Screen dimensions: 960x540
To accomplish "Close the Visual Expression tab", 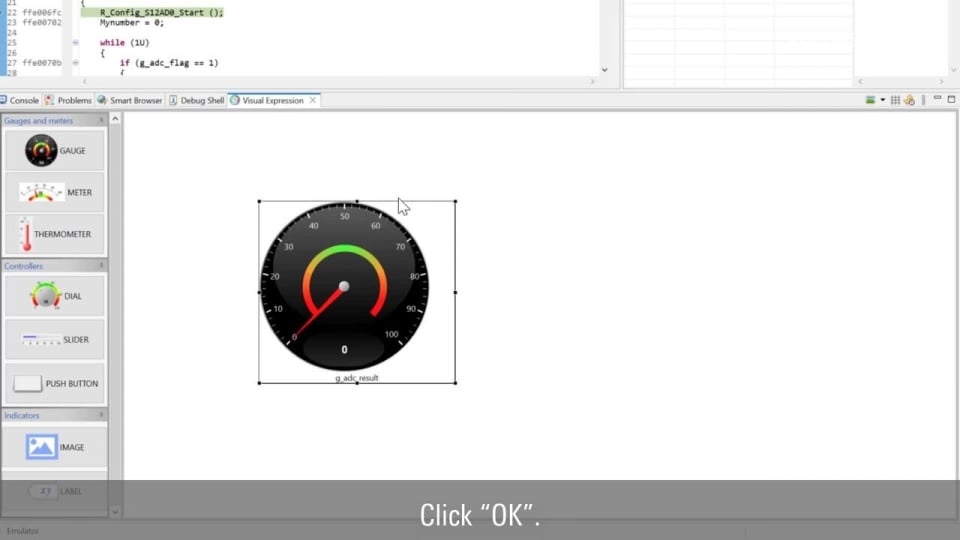I will point(313,100).
